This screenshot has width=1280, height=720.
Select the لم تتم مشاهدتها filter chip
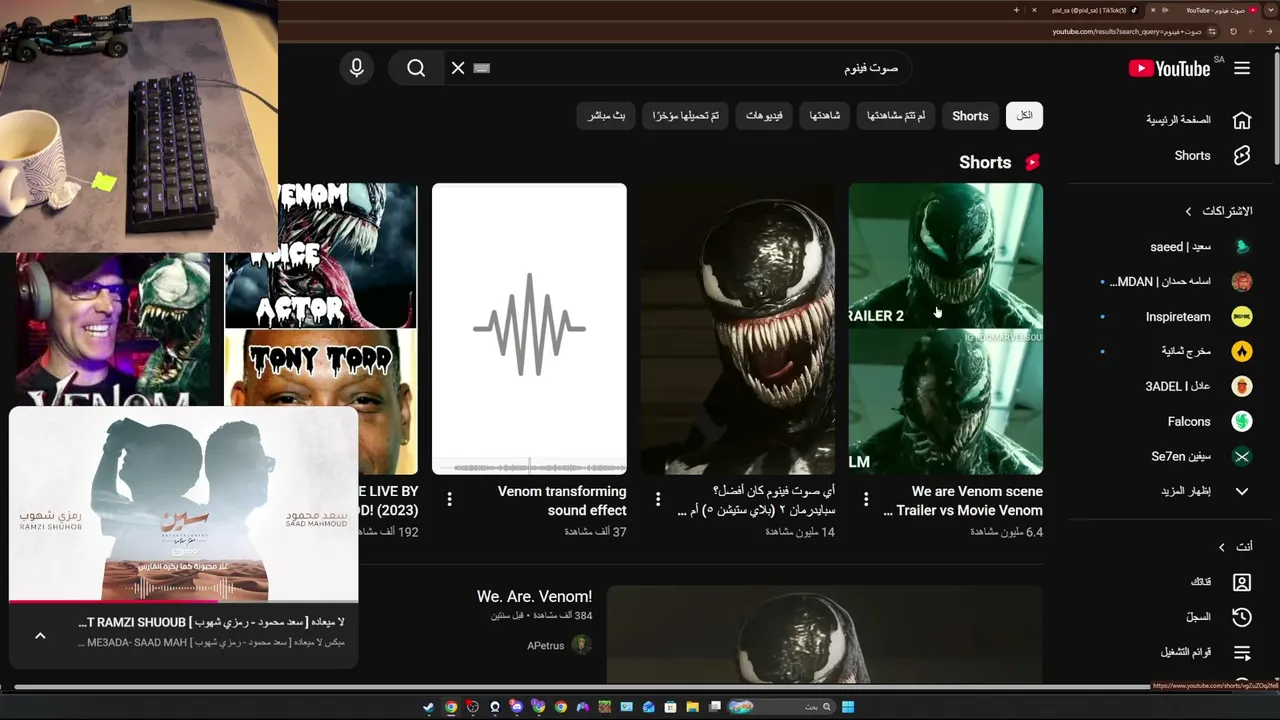point(896,116)
